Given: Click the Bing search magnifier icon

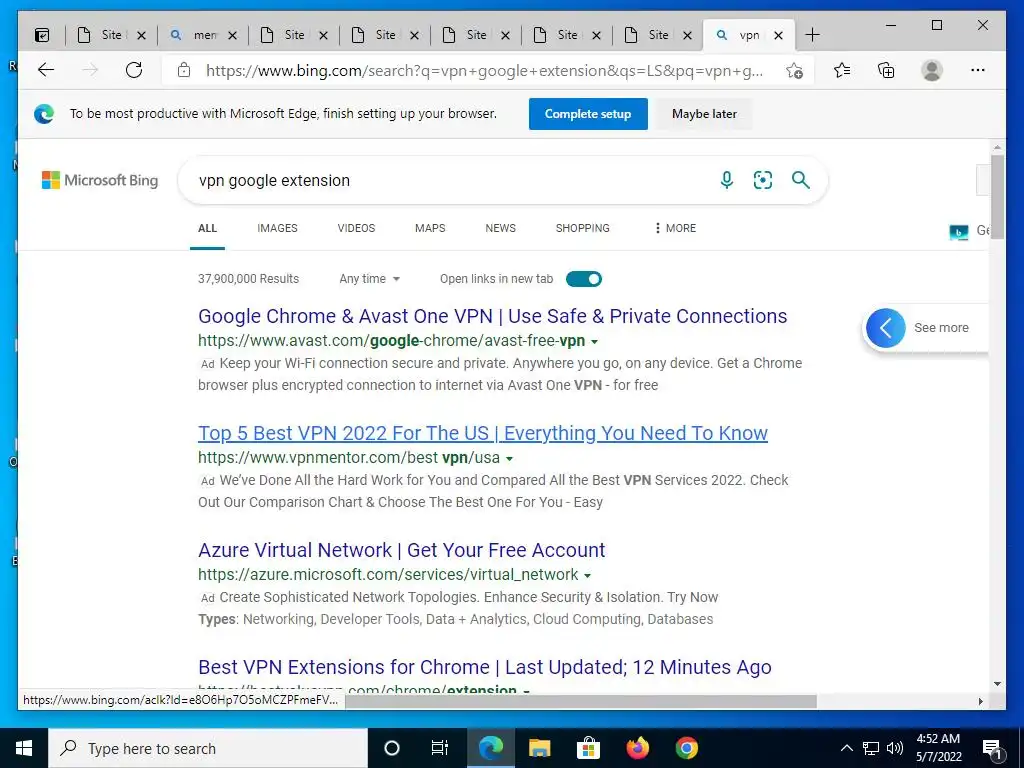Looking at the screenshot, I should point(801,180).
